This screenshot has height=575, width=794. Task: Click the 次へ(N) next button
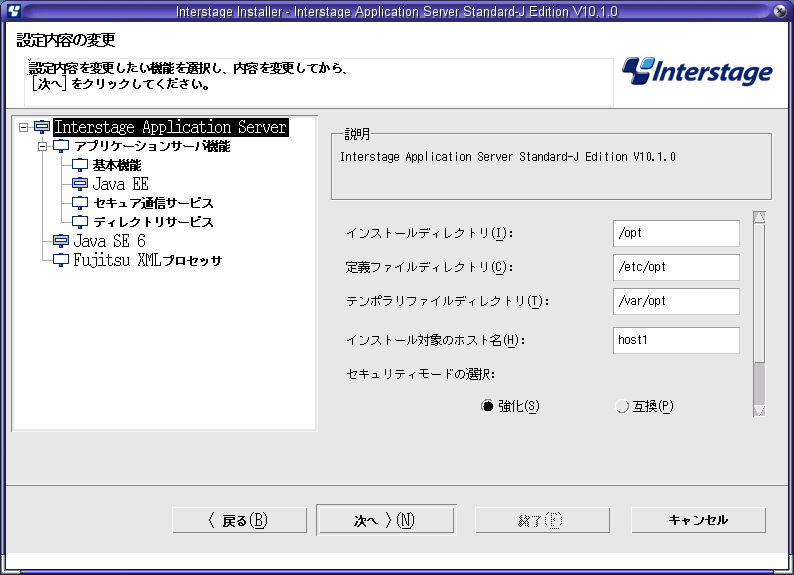coord(386,520)
